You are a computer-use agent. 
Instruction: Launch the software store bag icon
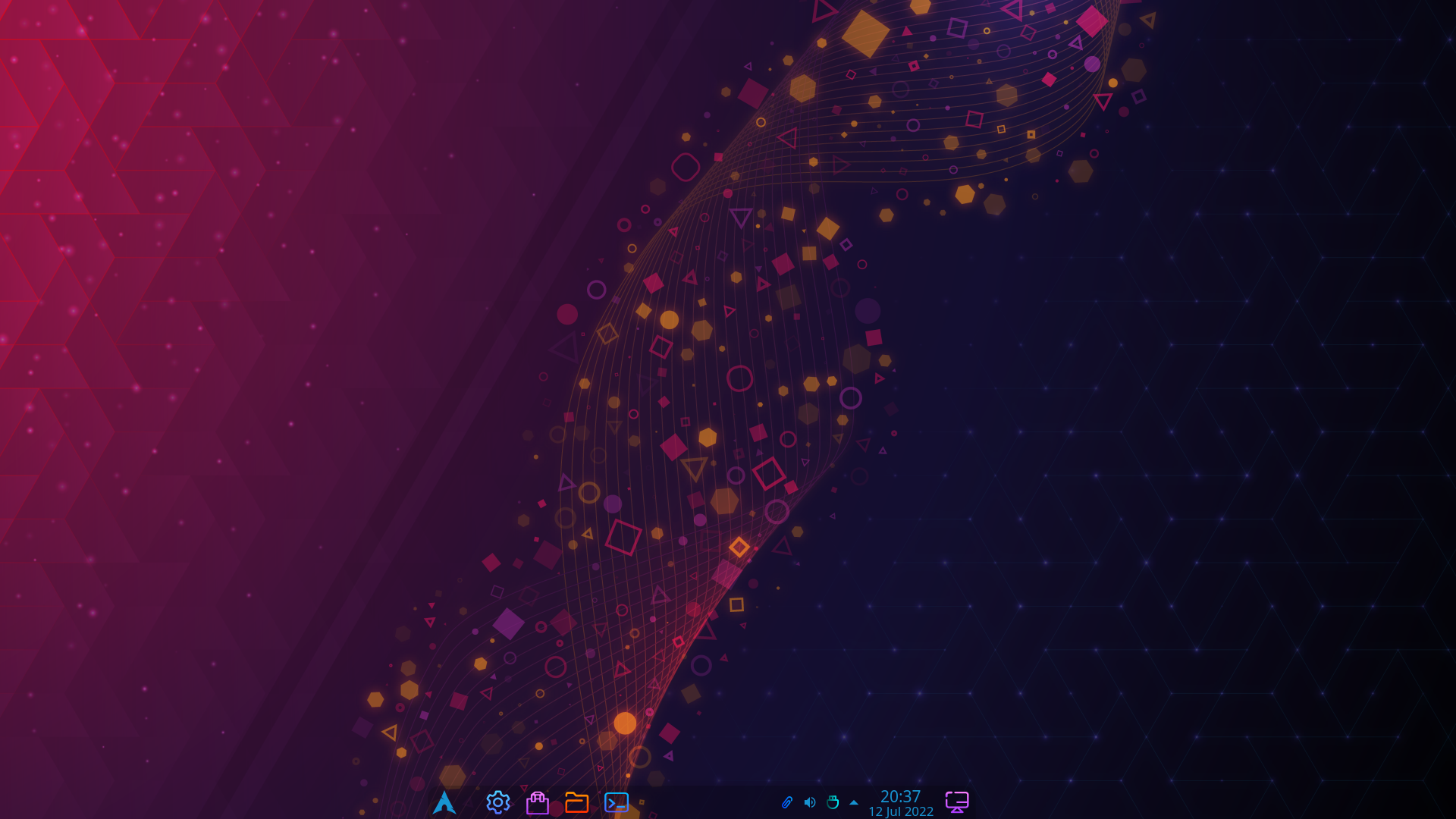pos(538,802)
